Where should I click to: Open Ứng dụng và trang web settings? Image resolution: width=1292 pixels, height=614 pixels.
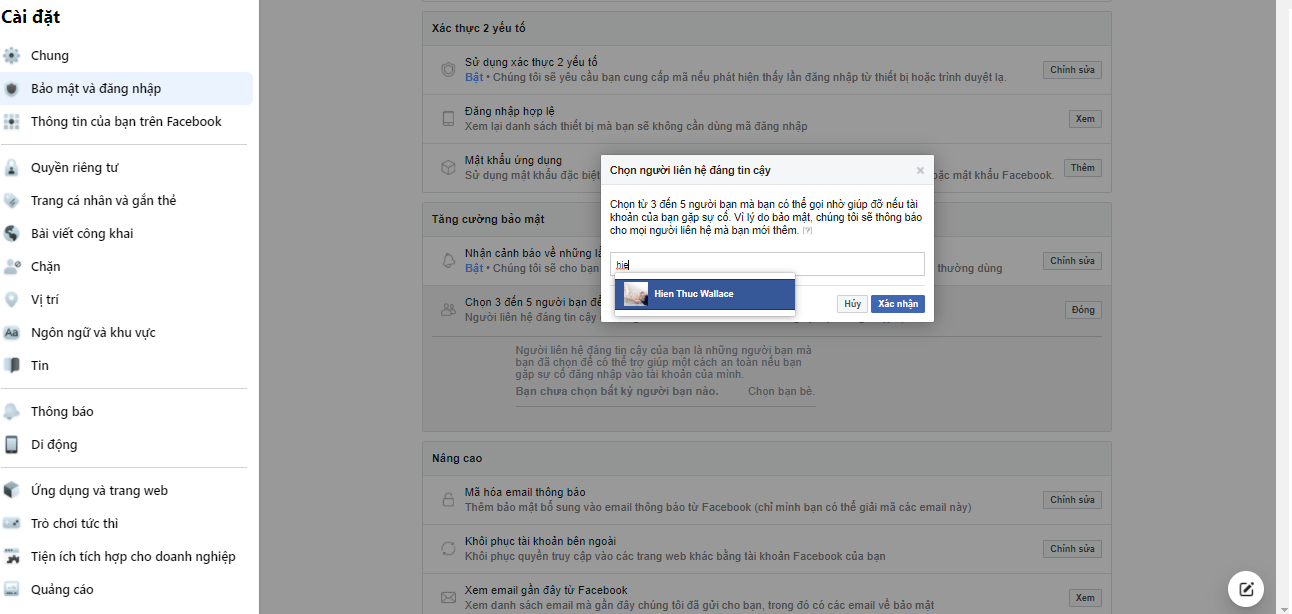[x=126, y=491]
